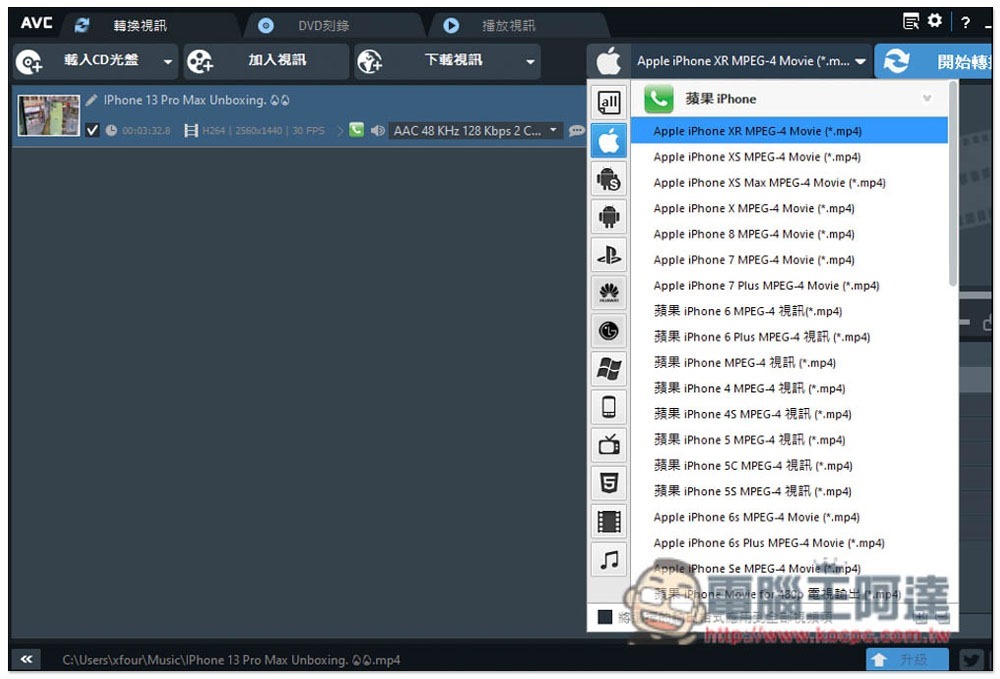Screen dimensions: 1000x679
Task: Collapse the left panel with double arrow
Action: click(x=26, y=659)
